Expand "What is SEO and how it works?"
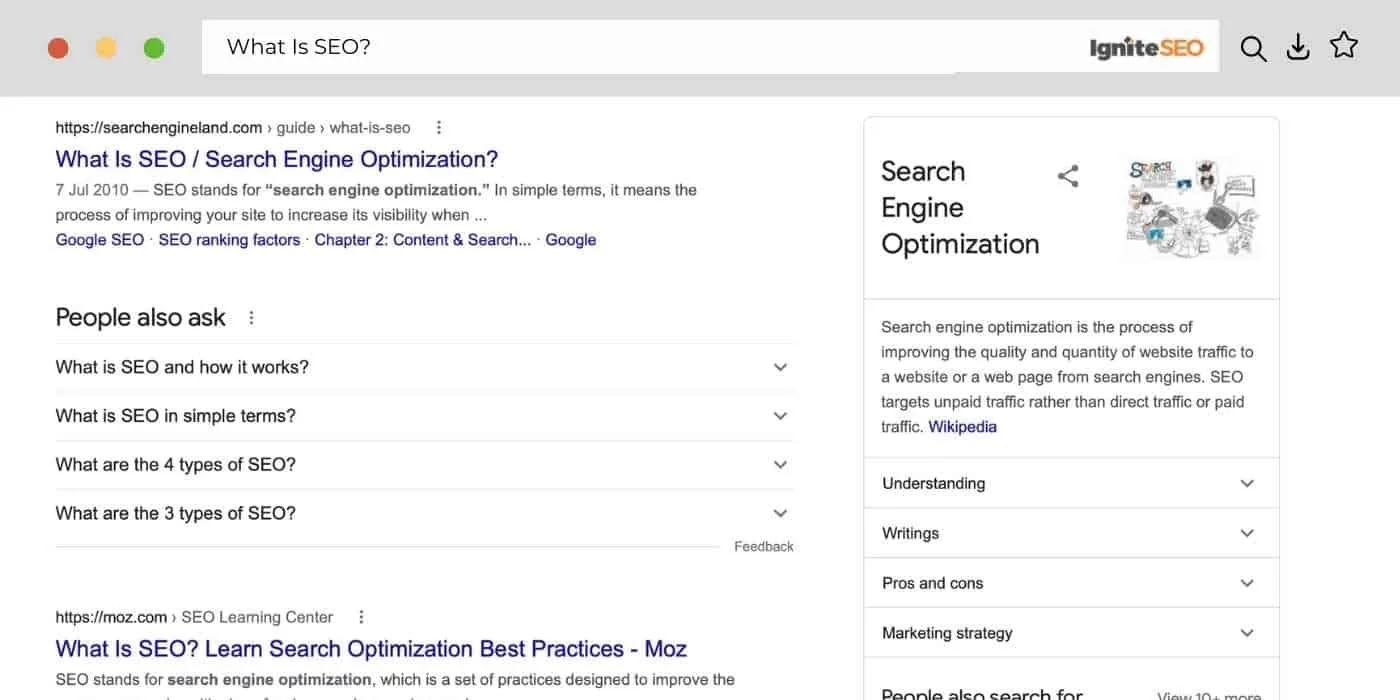 [780, 367]
